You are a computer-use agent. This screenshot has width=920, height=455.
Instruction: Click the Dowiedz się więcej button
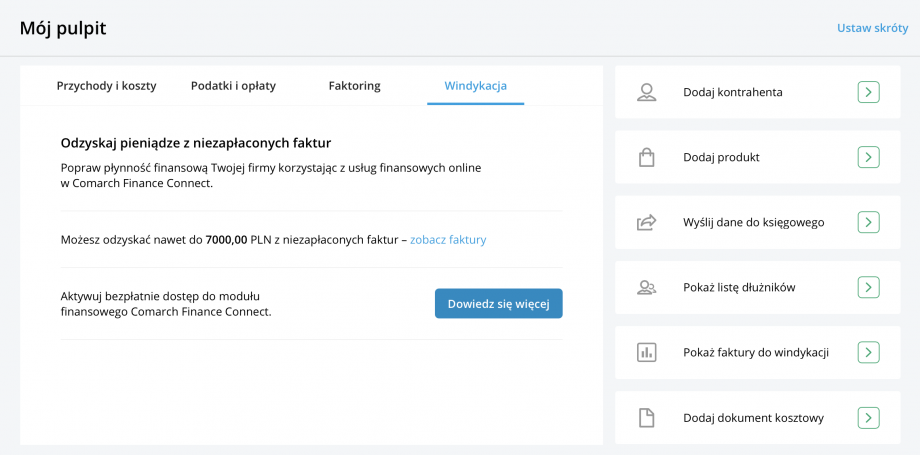[x=498, y=304]
